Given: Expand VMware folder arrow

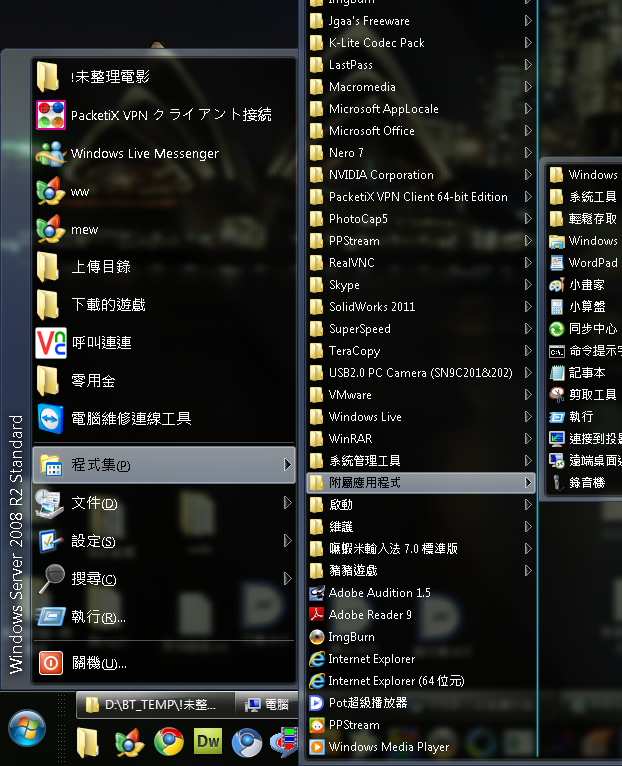Looking at the screenshot, I should pos(528,395).
